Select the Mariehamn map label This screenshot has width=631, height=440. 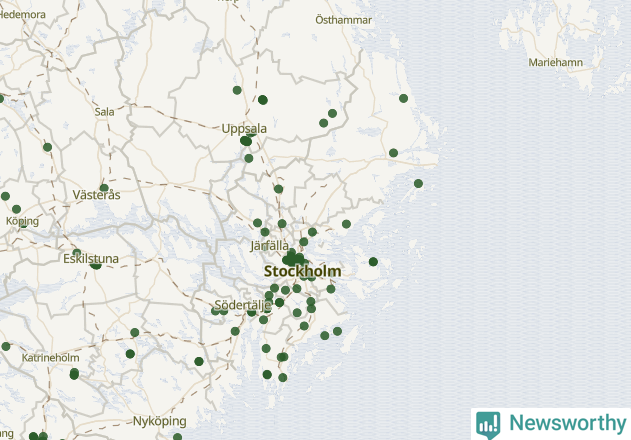[x=556, y=63]
